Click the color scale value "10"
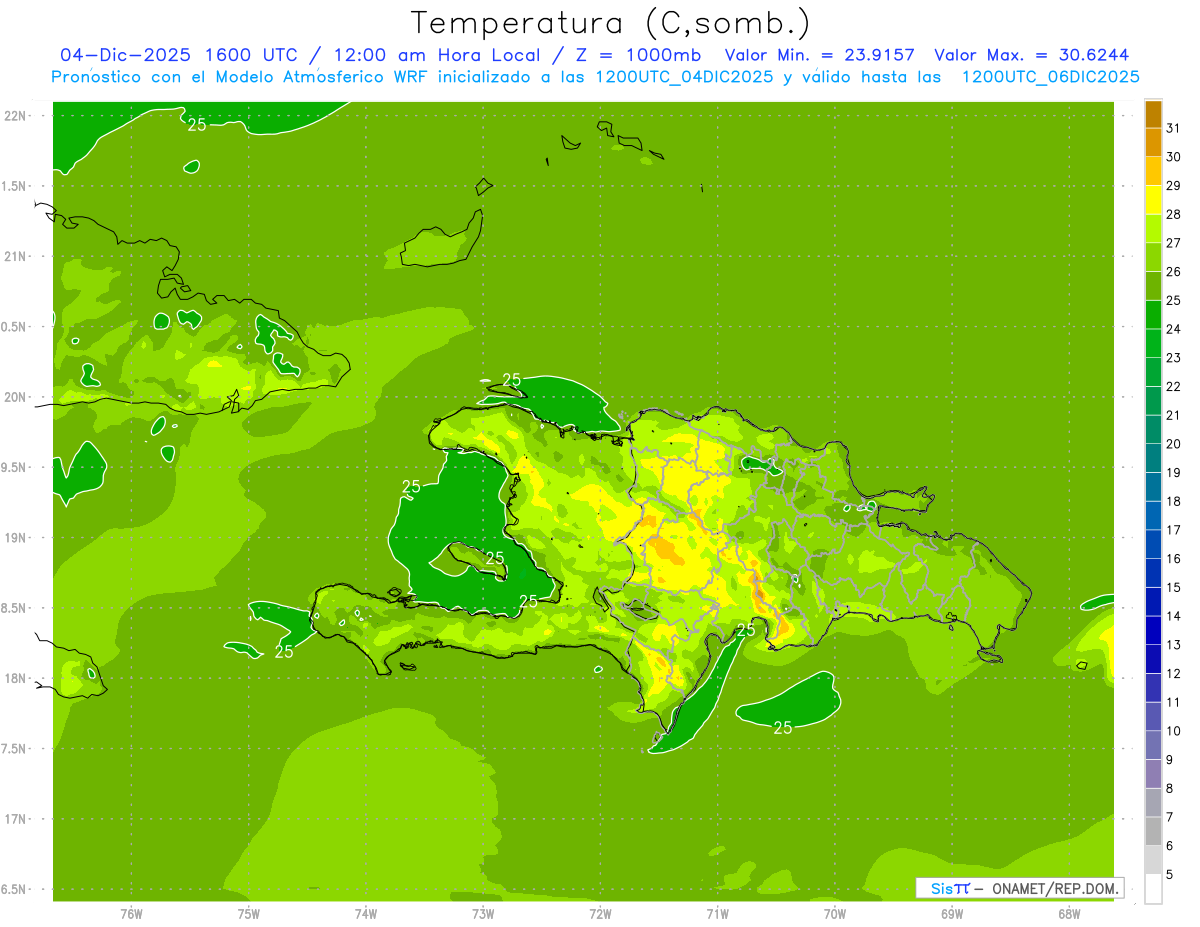This screenshot has width=1200, height=927. [x=1174, y=731]
